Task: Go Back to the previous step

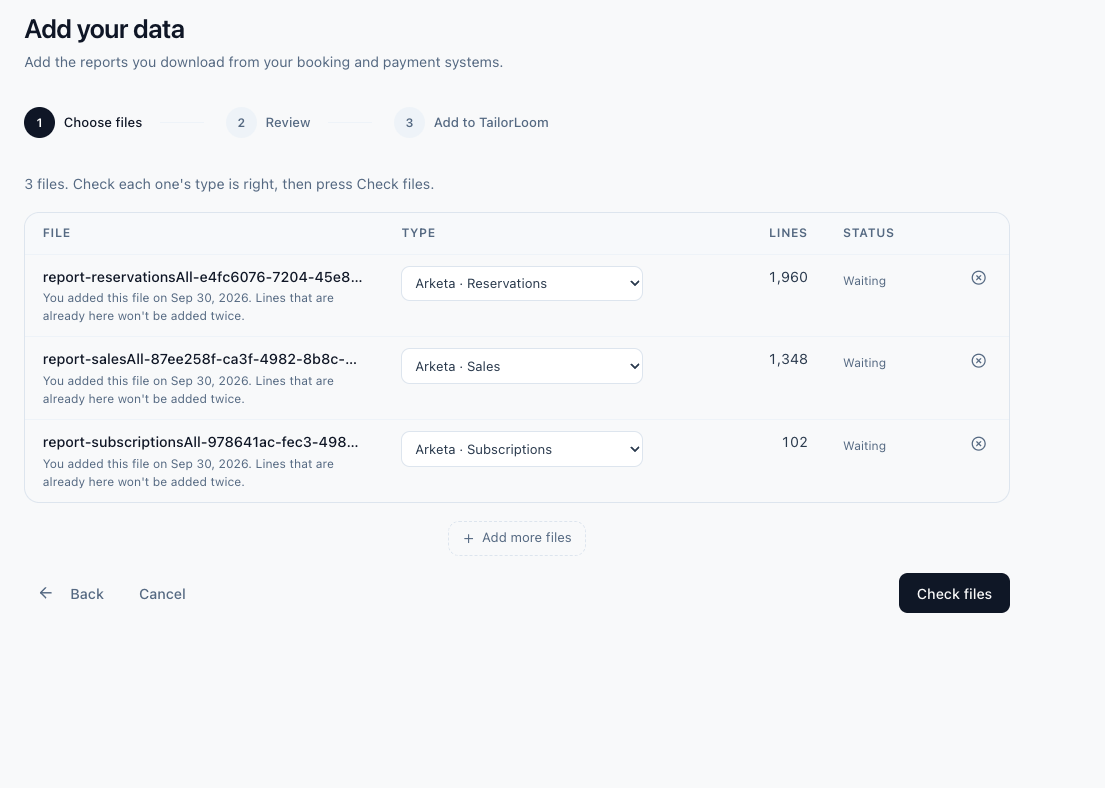Action: pos(71,593)
